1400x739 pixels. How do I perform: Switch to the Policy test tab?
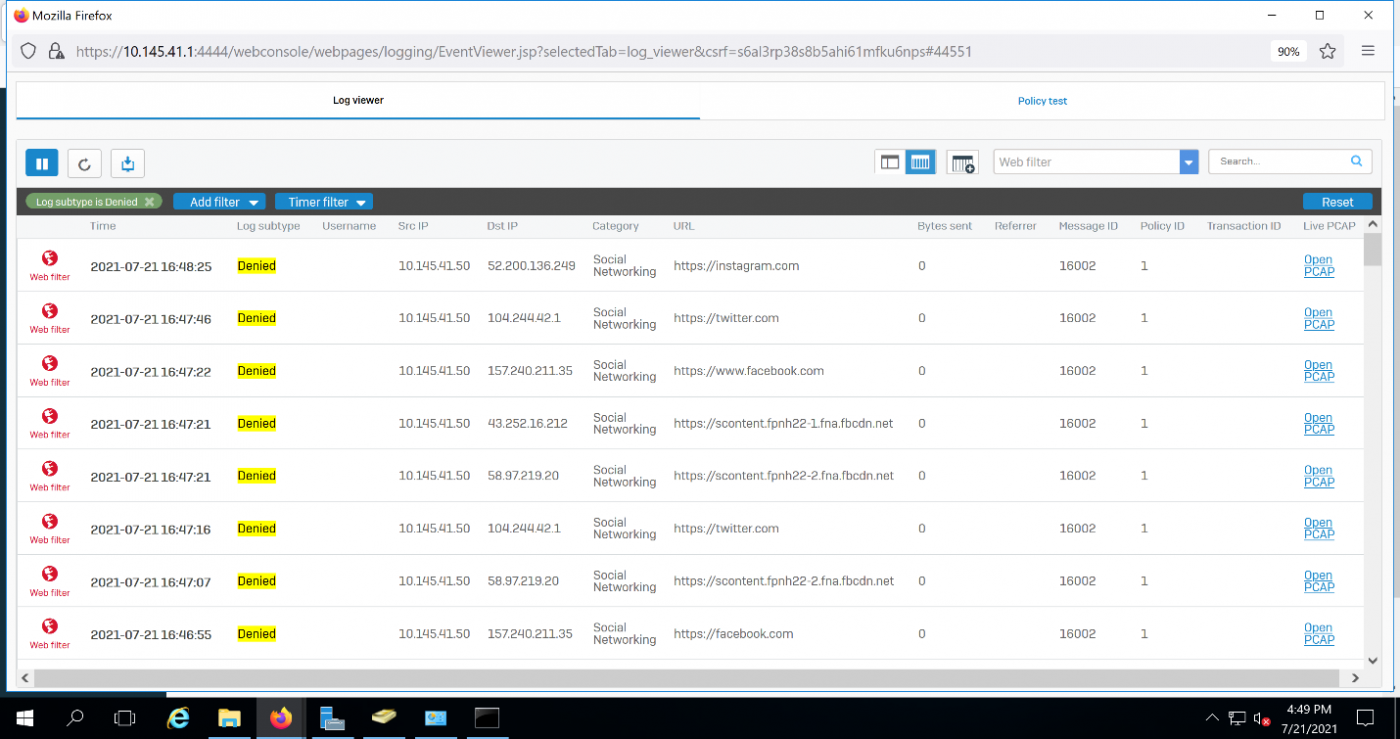(1042, 100)
